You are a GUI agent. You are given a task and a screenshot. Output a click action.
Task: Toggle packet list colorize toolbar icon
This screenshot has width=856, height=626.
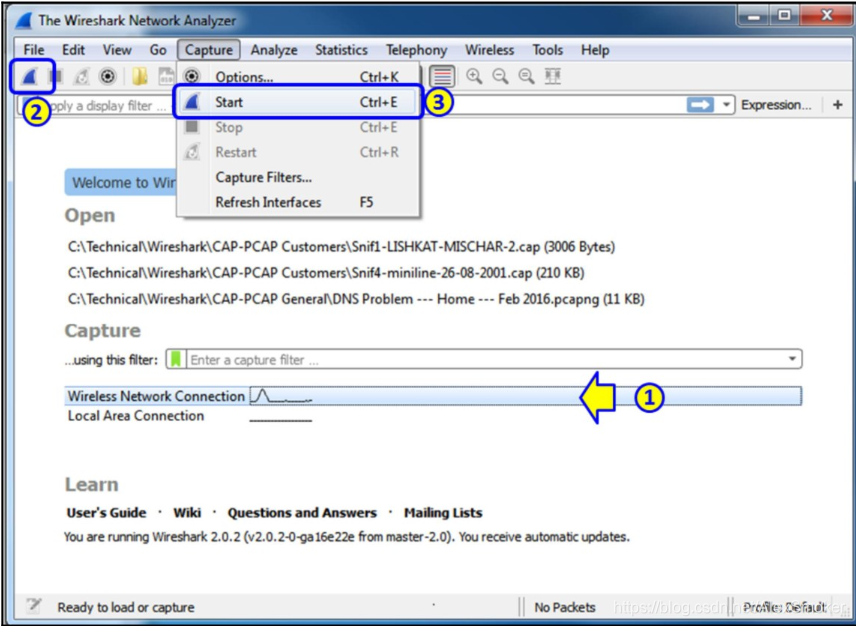(x=442, y=76)
